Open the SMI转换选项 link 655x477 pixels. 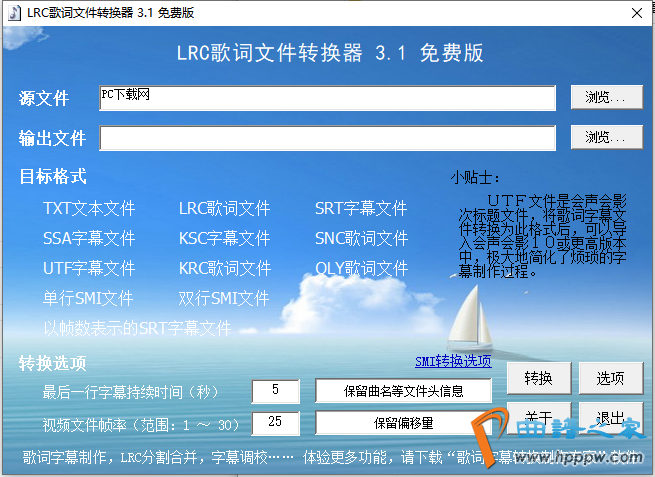pyautogui.click(x=453, y=361)
